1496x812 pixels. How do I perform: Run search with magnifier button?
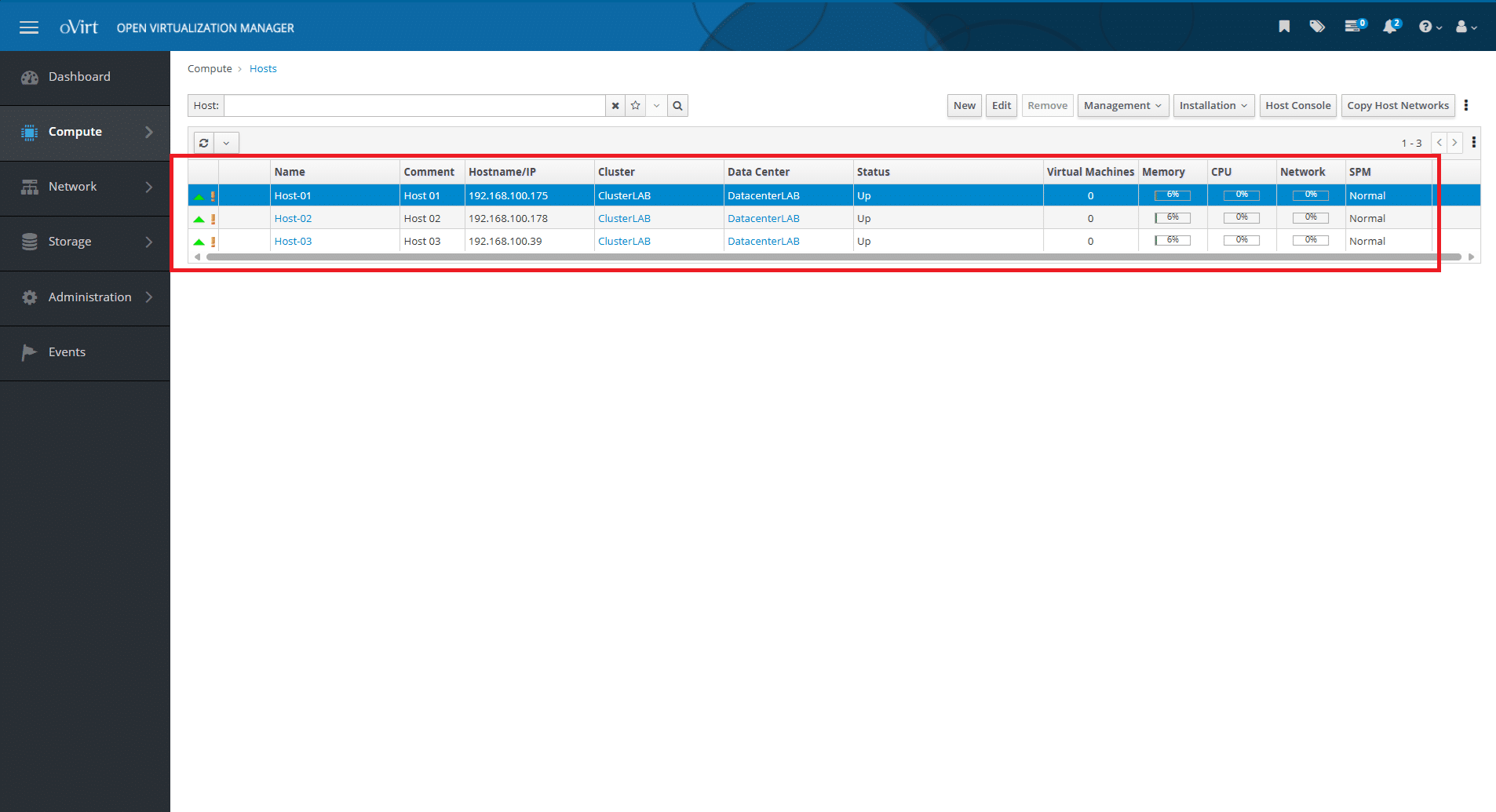[x=678, y=106]
